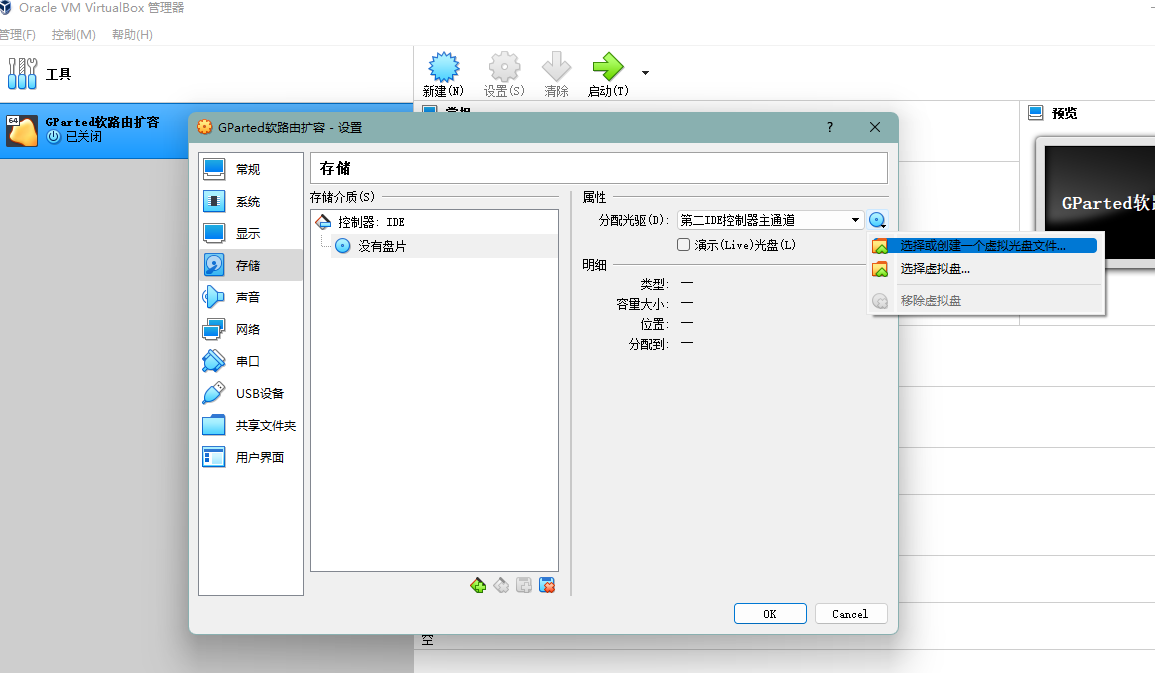Image resolution: width=1155 pixels, height=673 pixels.
Task: Open the 用户界面 user interface category
Action: [x=250, y=457]
